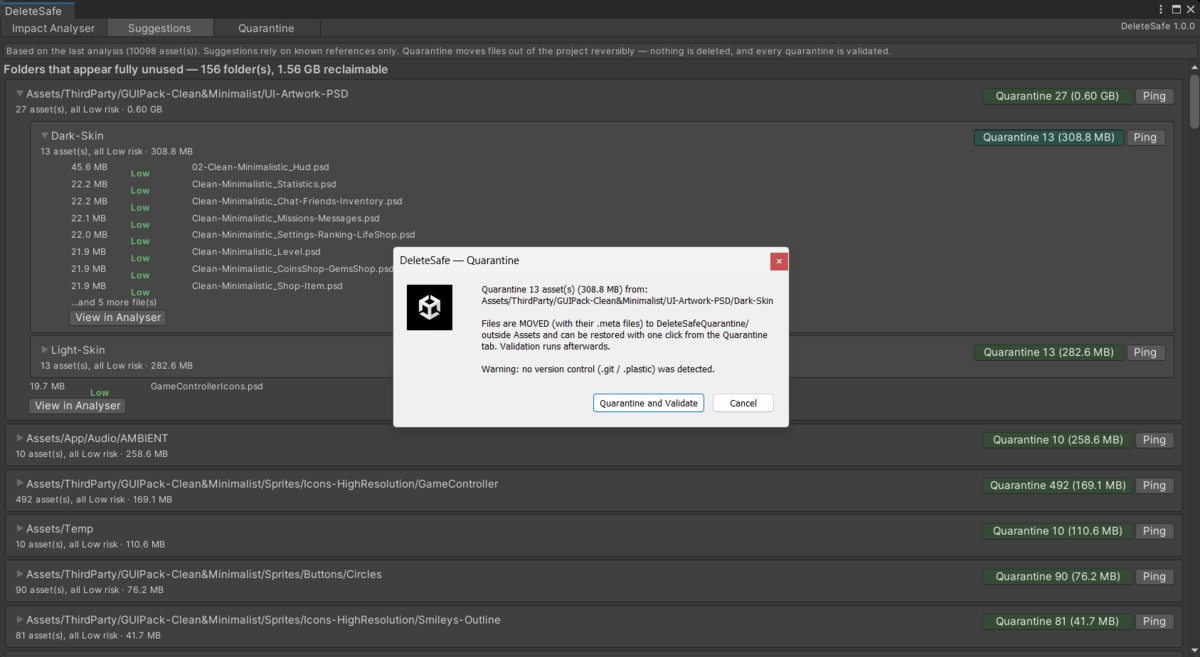Viewport: 1200px width, 657px height.
Task: Click Quarantine 492 (169.1 MB) button
Action: coord(1058,485)
